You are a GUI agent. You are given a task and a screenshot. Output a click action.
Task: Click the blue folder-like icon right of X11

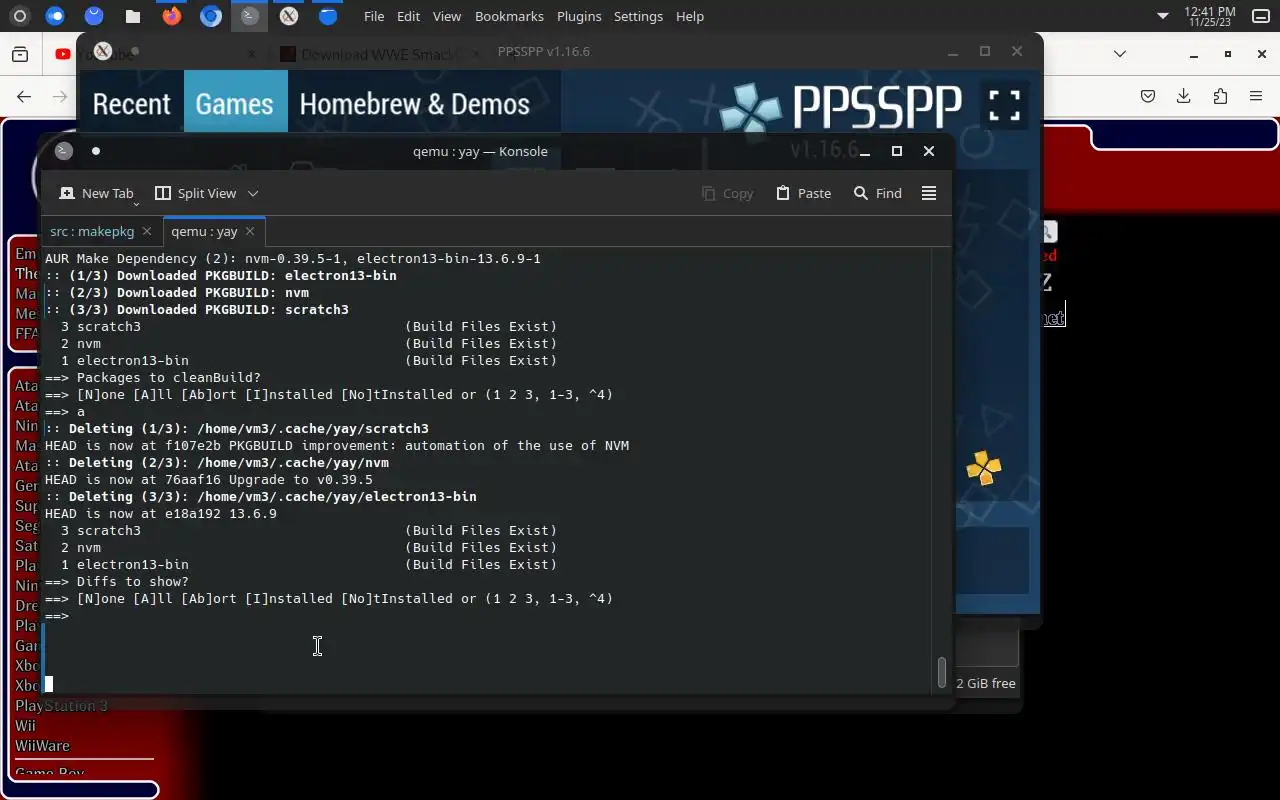tap(327, 16)
